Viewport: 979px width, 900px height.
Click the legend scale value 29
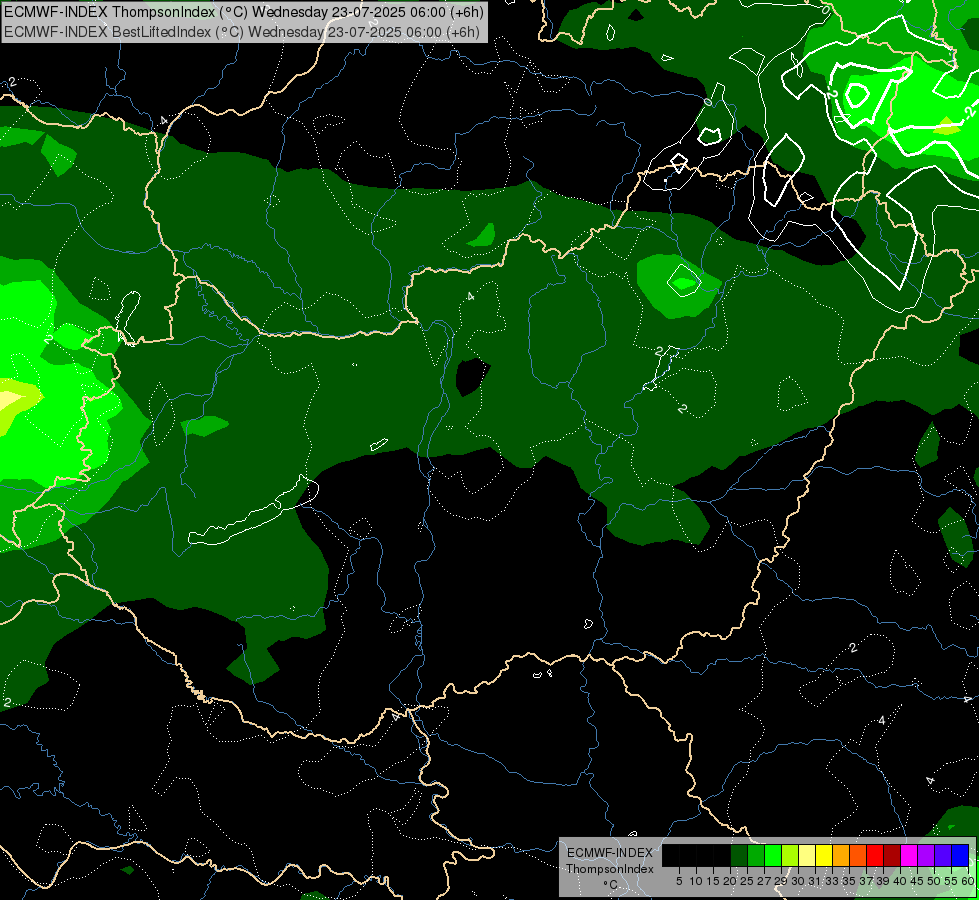[780, 881]
